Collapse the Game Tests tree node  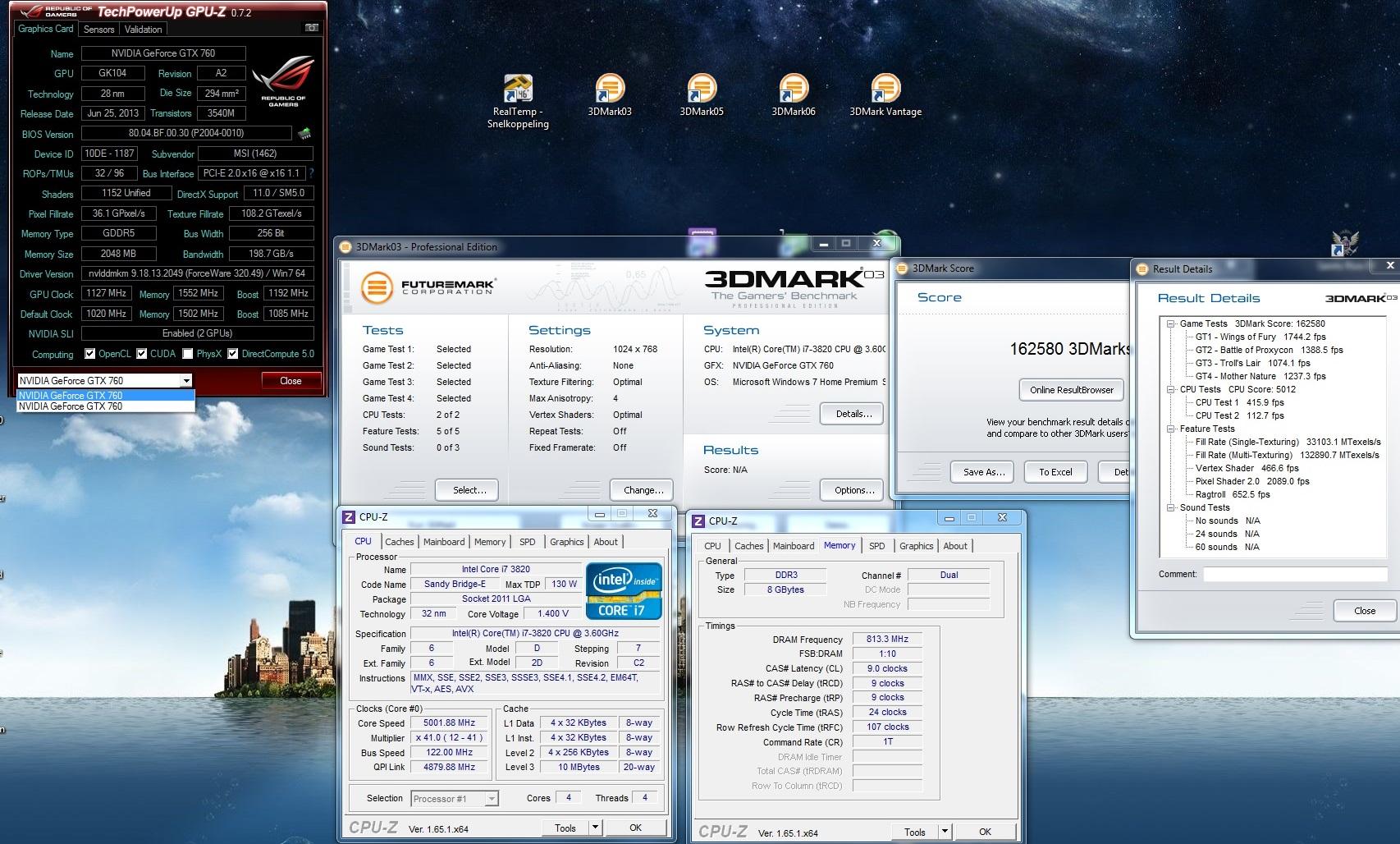(1171, 323)
